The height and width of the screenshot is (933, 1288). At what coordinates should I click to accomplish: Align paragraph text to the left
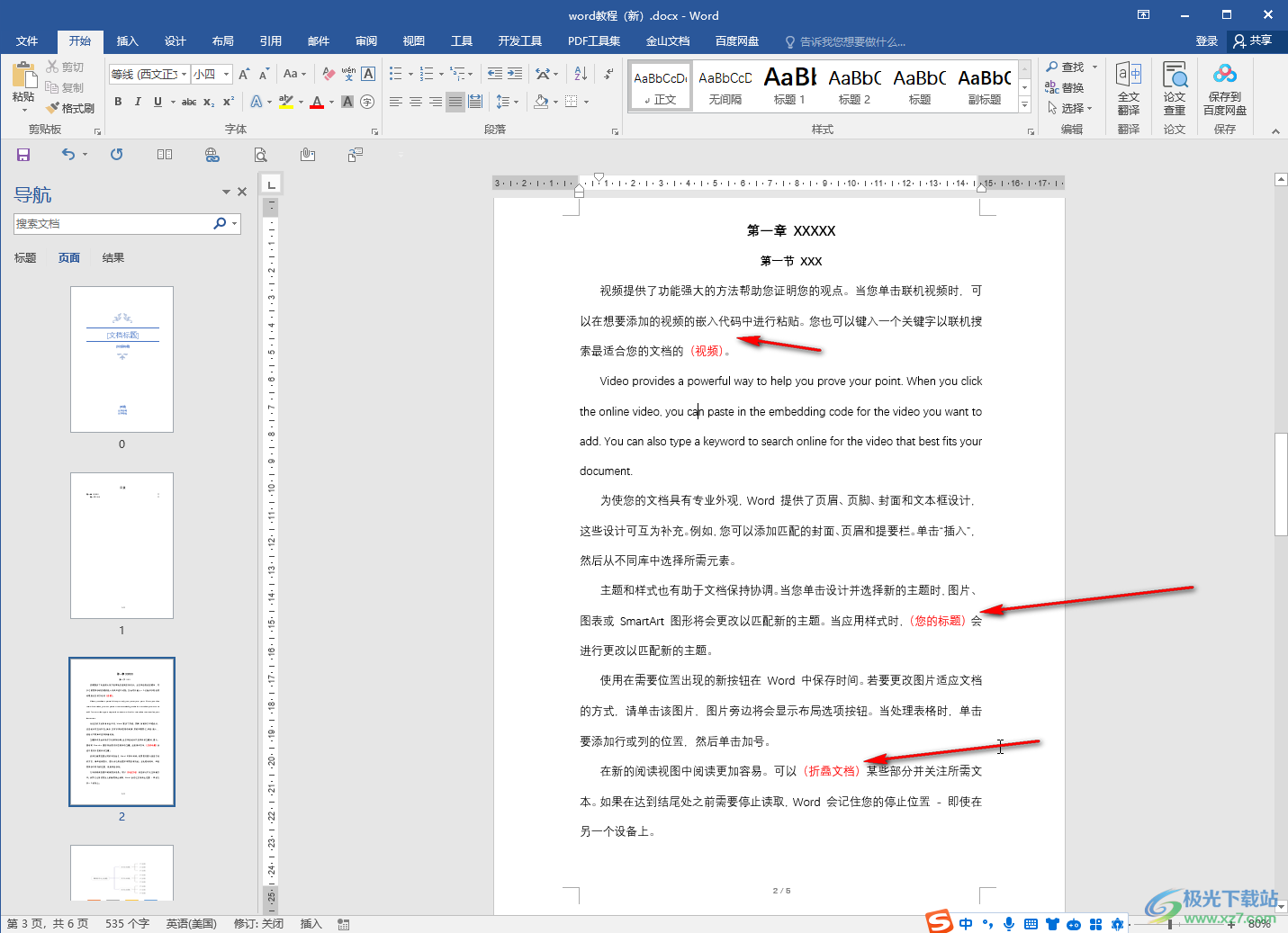point(396,102)
